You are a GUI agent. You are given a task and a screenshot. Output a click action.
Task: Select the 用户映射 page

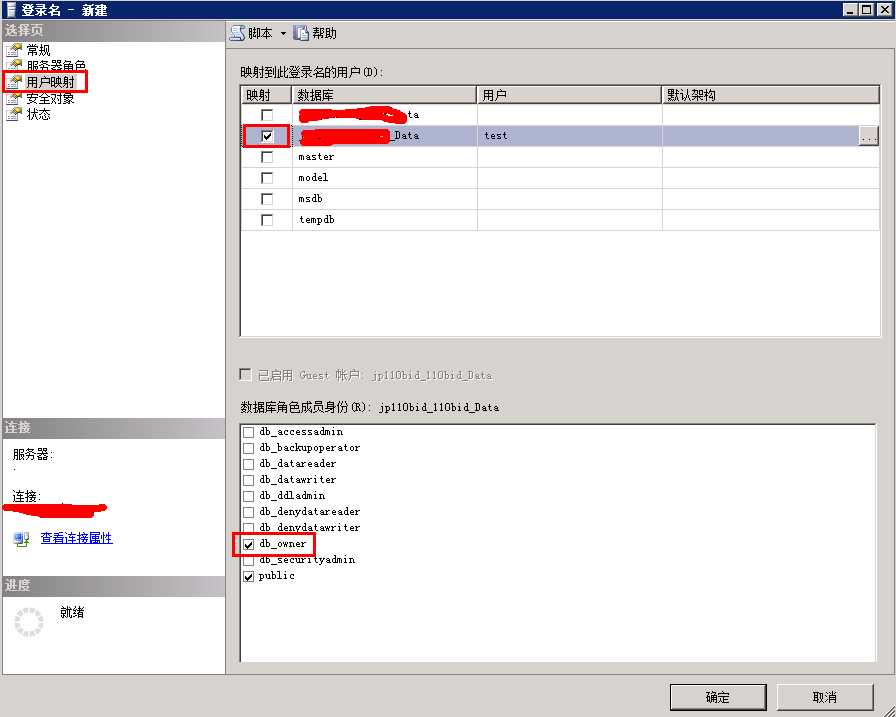(x=50, y=82)
